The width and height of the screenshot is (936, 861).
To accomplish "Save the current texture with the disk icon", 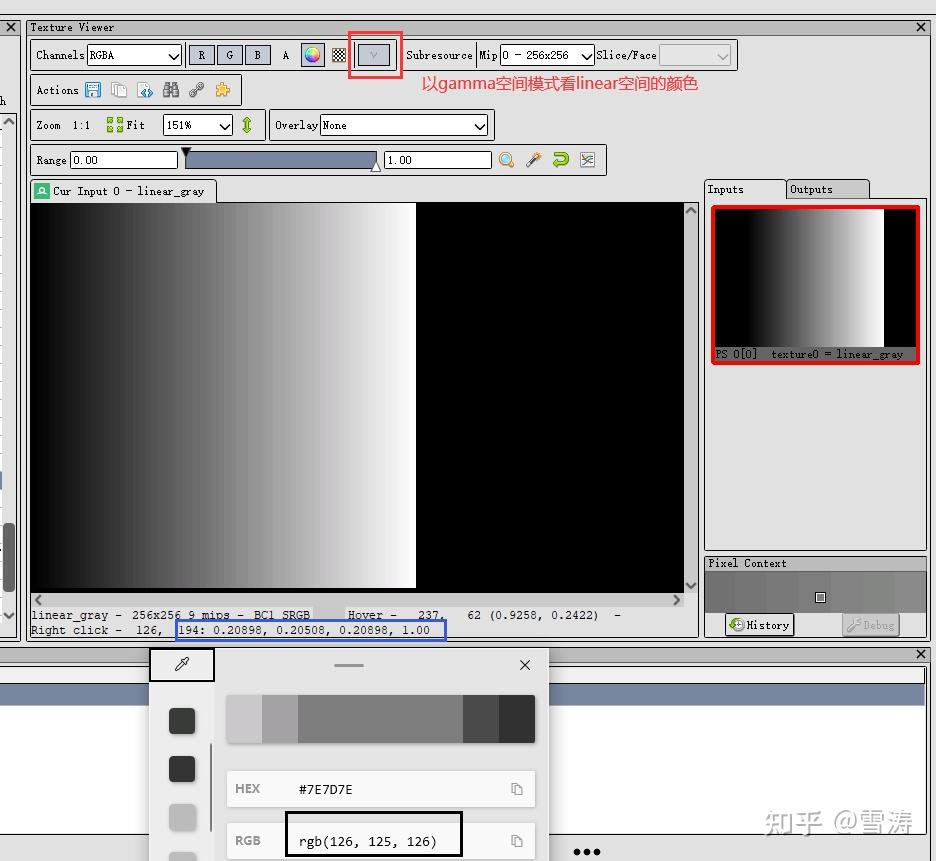I will 93,90.
